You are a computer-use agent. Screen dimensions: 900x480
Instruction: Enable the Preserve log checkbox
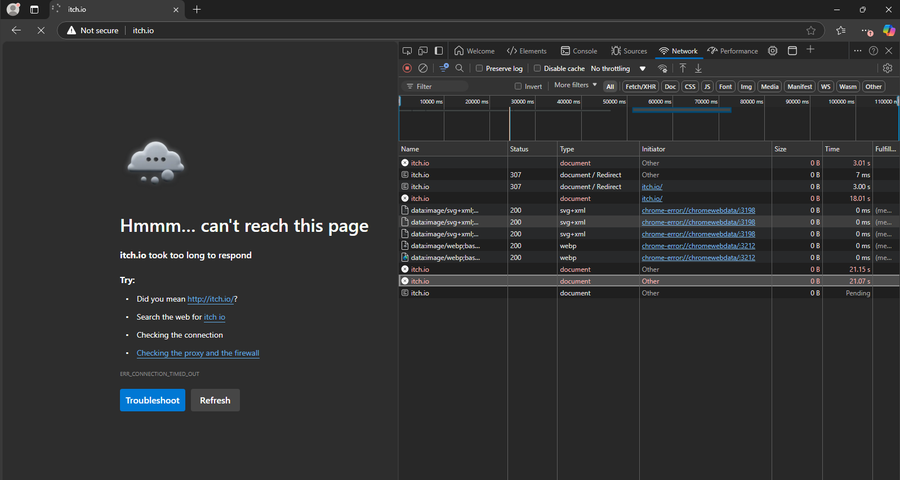tap(479, 68)
